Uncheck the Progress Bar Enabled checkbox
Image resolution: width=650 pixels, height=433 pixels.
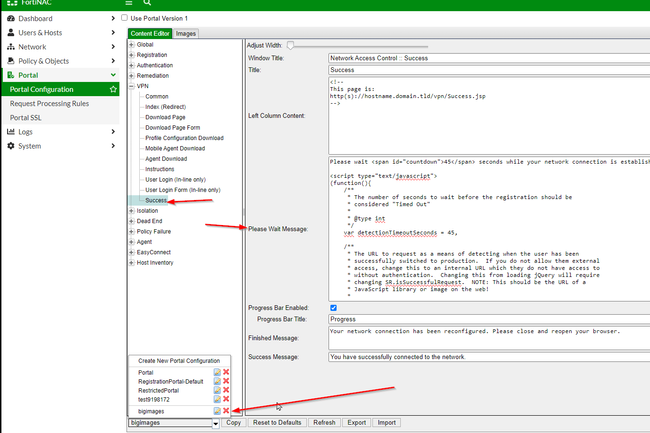pos(333,307)
